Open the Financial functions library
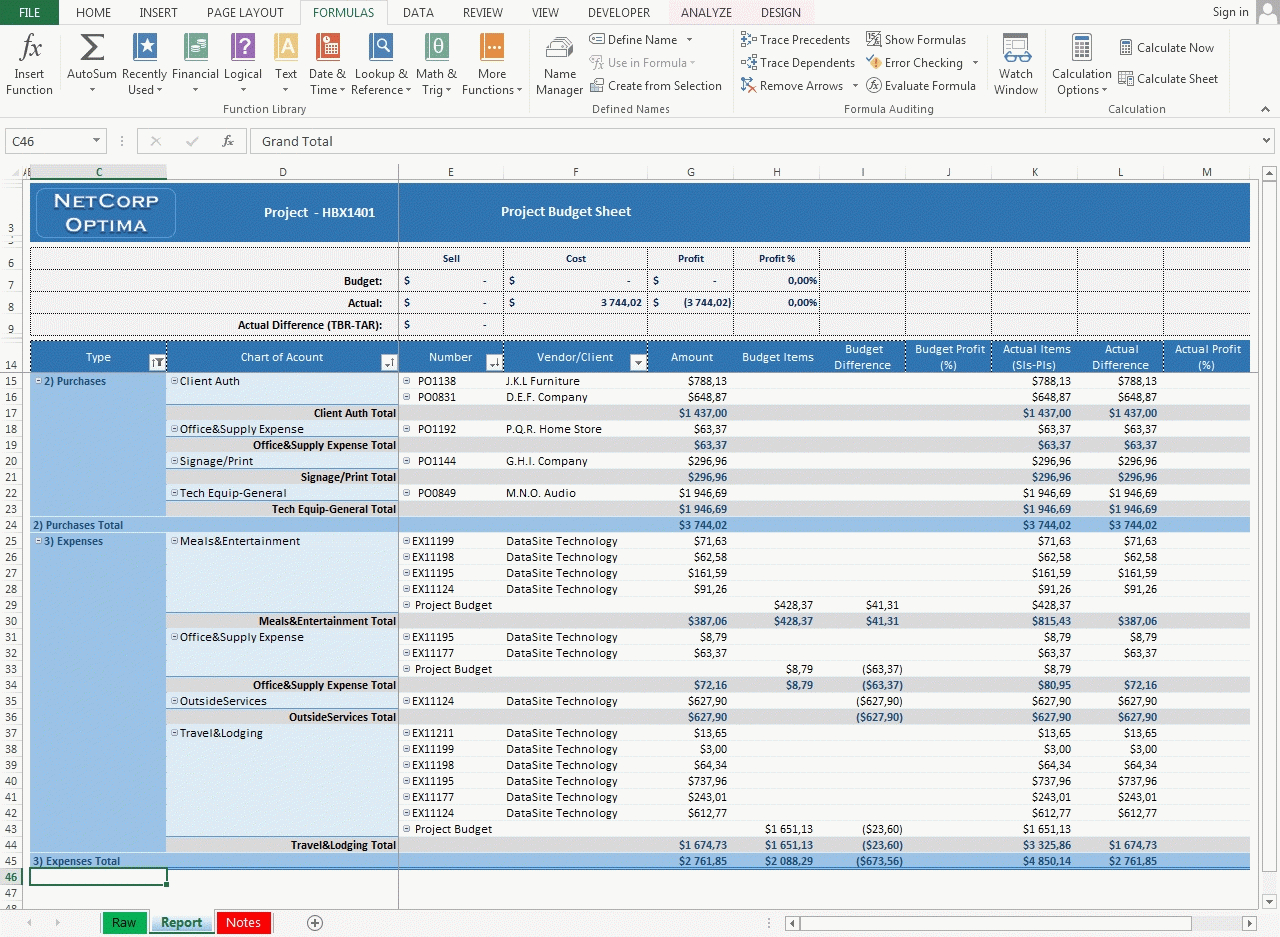 click(195, 48)
